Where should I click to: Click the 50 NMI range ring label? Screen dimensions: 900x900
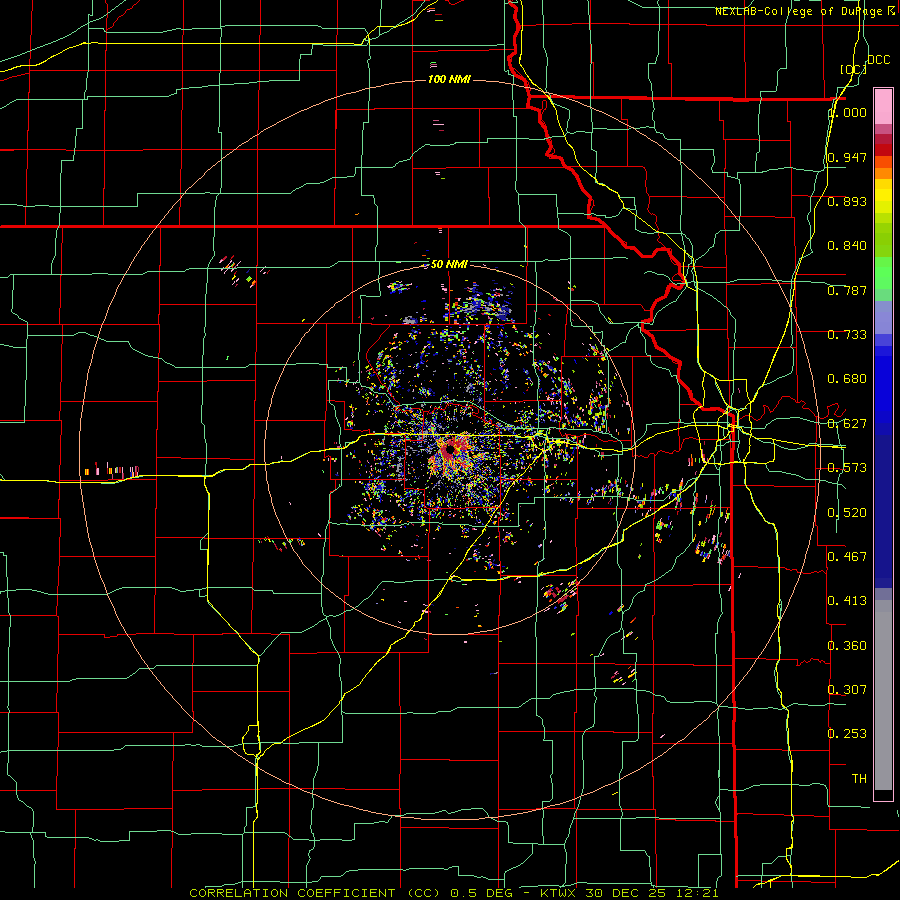[x=449, y=264]
